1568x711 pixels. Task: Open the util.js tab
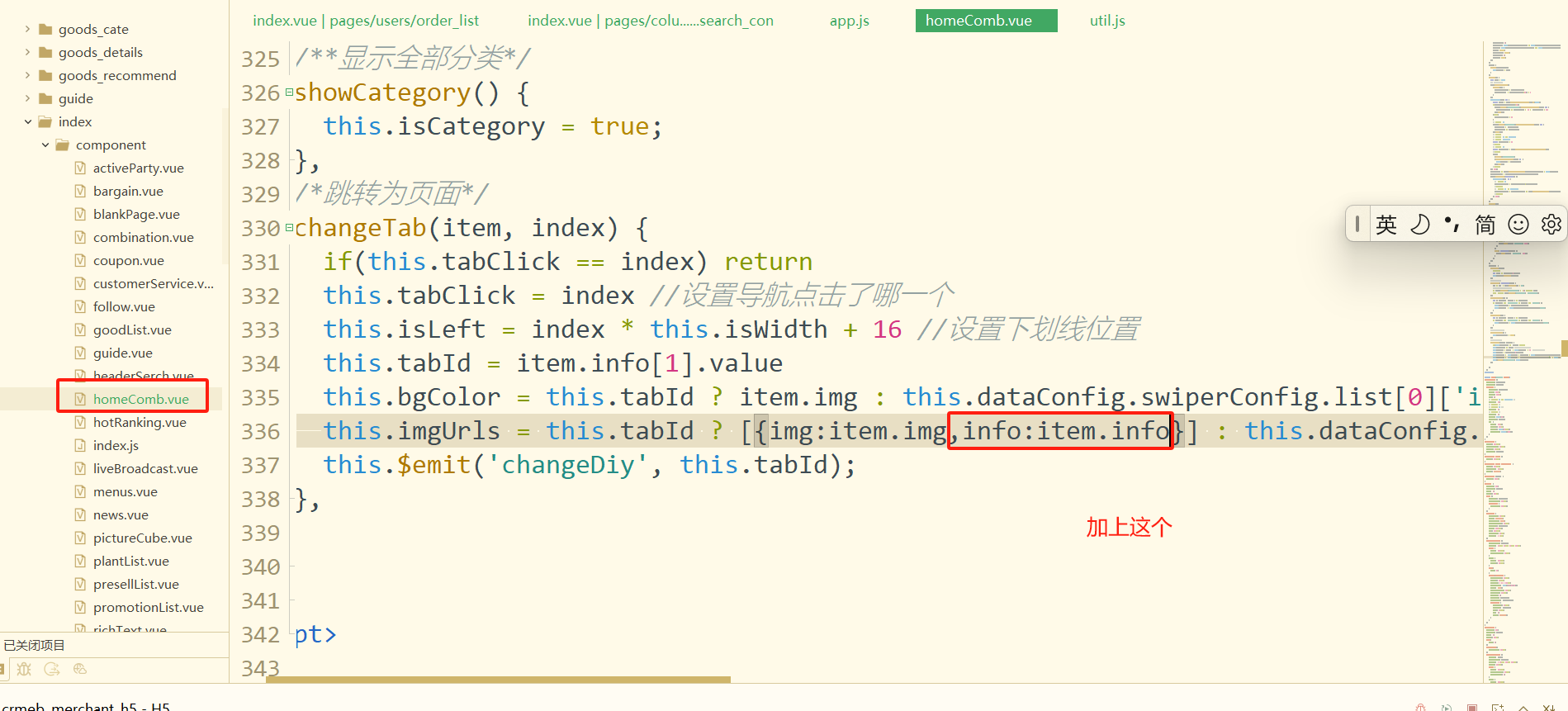[x=1107, y=21]
